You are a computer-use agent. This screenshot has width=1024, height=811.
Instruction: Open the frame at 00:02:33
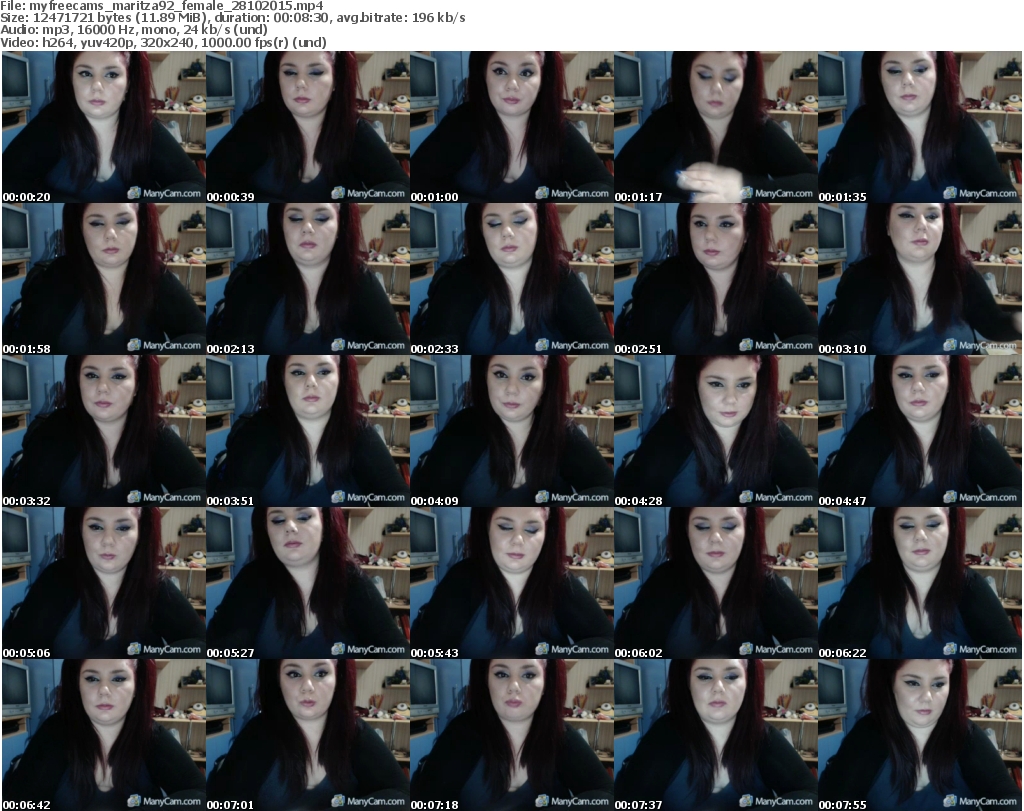(512, 279)
